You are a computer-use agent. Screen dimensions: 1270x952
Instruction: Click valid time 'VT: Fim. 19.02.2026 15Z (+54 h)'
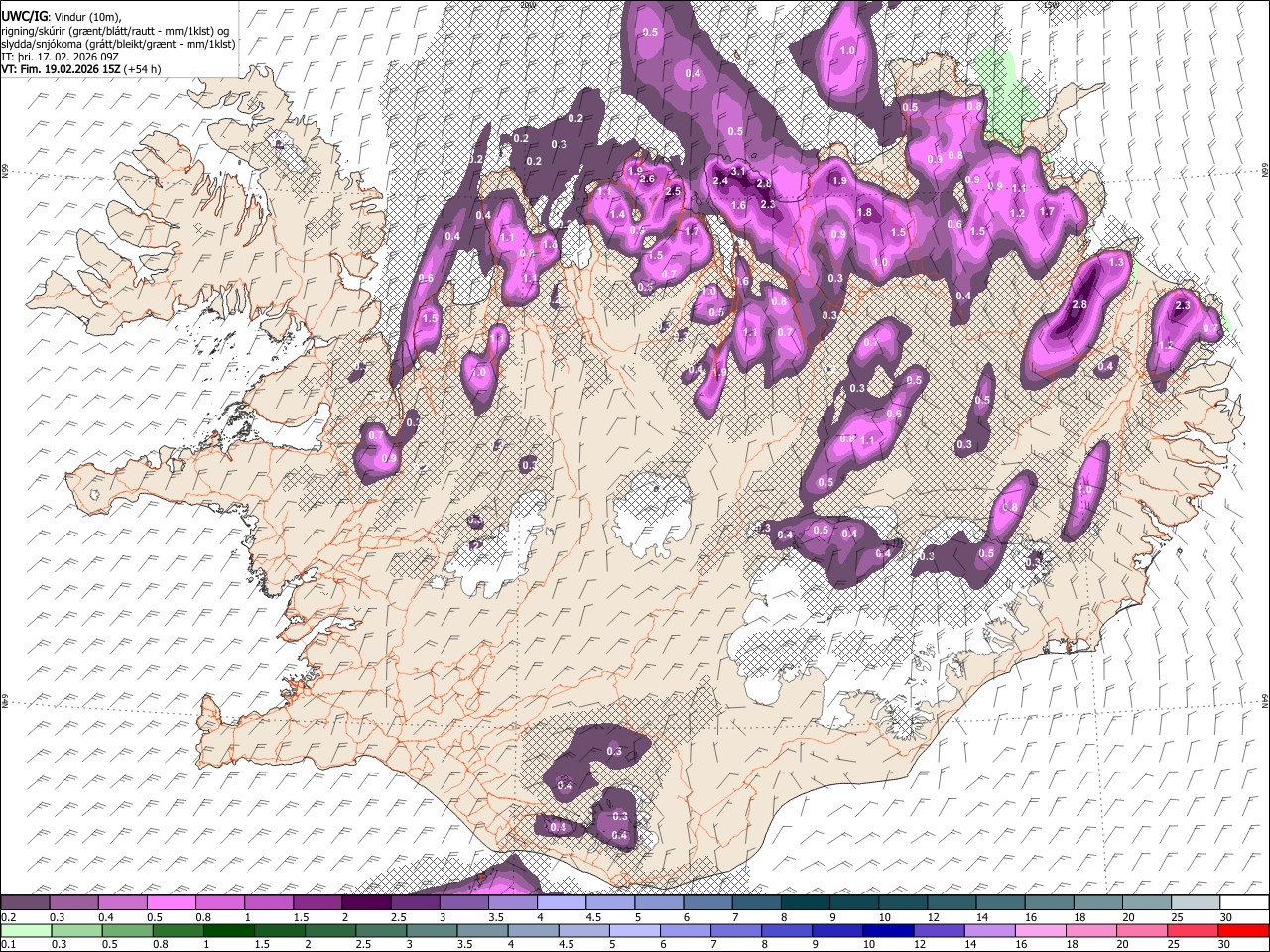(x=80, y=69)
